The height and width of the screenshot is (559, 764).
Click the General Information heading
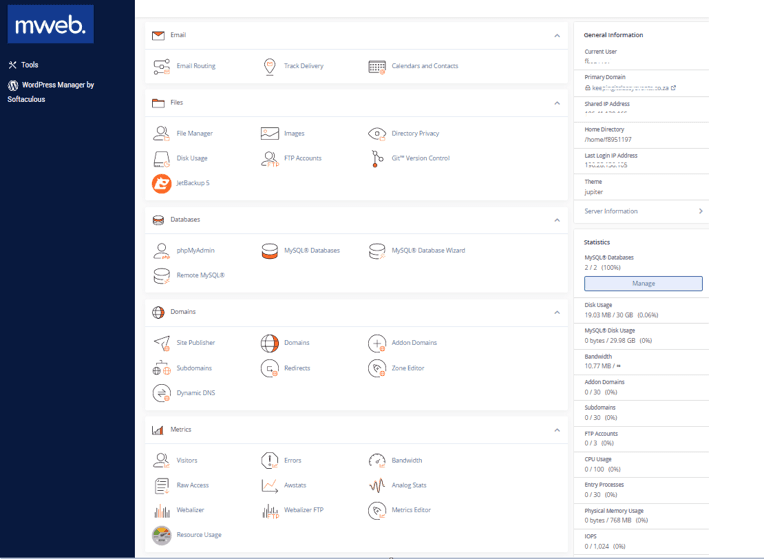point(613,35)
